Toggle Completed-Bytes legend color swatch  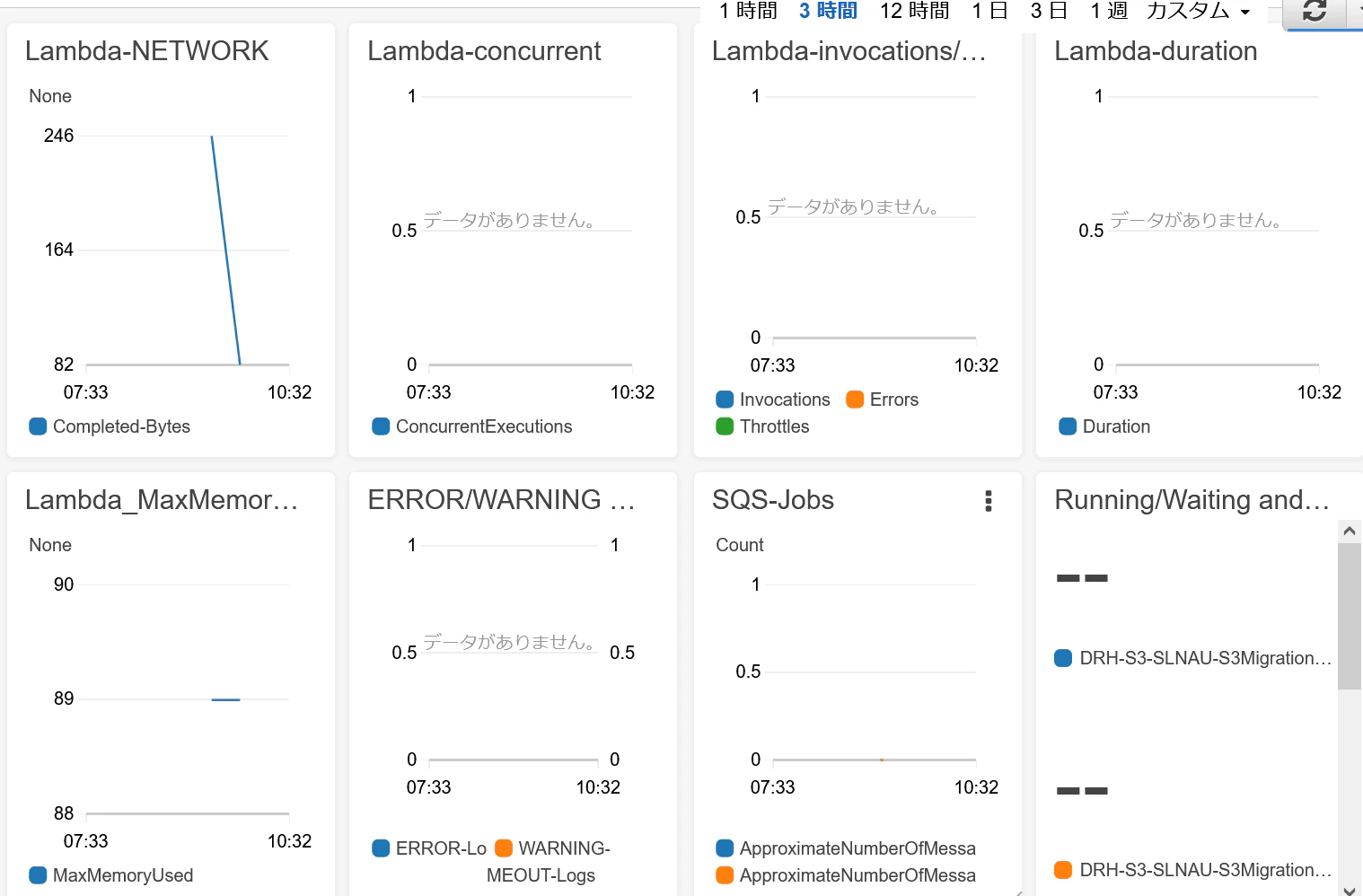coord(38,426)
